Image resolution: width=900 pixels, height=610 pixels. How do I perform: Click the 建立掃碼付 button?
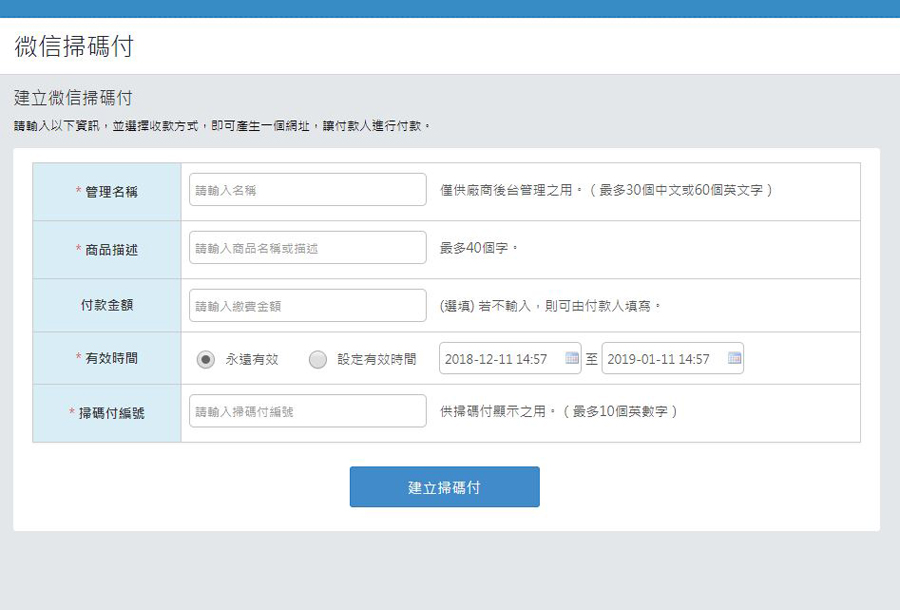pyautogui.click(x=444, y=487)
